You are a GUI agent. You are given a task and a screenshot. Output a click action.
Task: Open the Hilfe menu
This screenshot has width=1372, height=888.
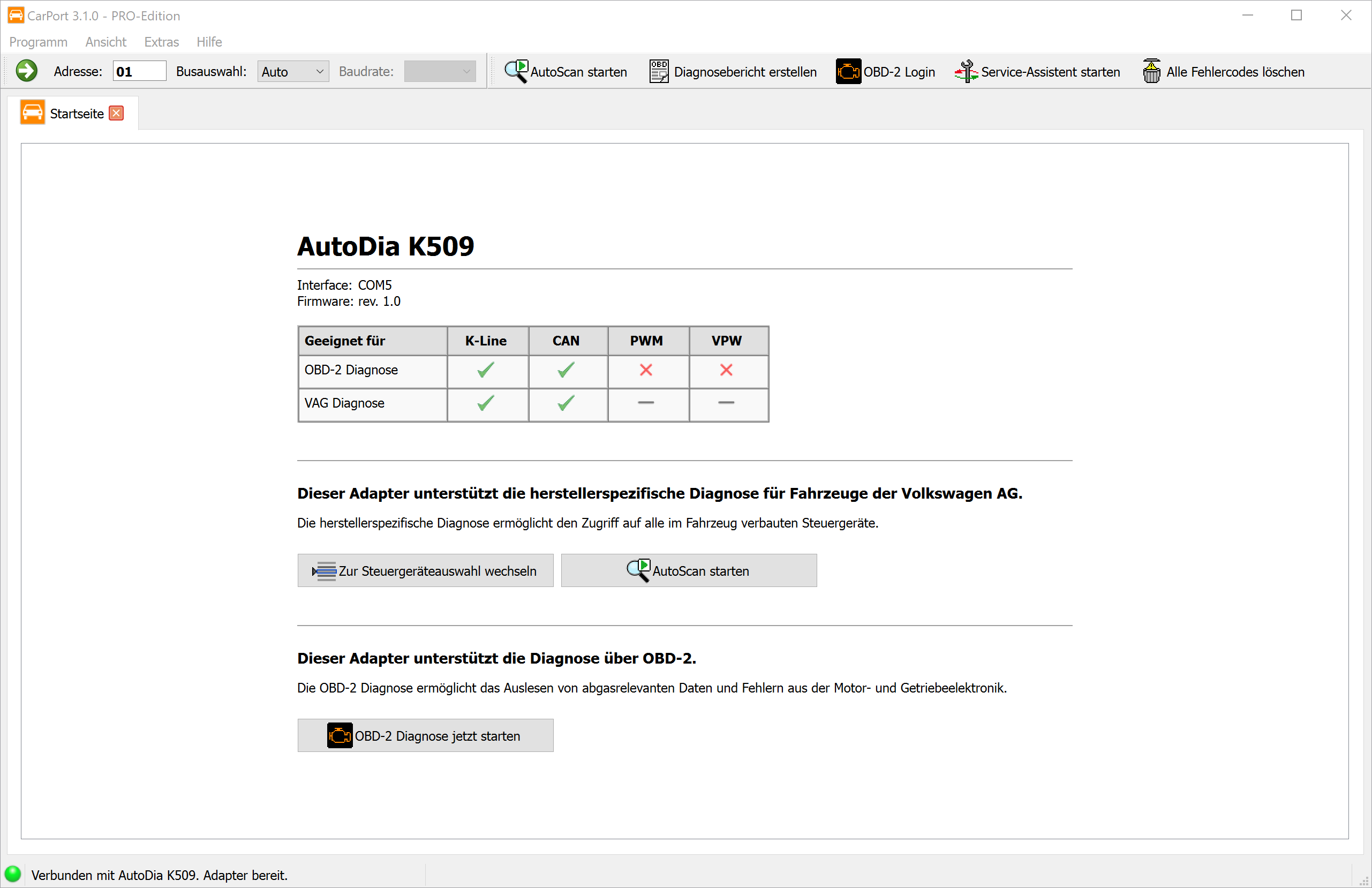click(209, 42)
